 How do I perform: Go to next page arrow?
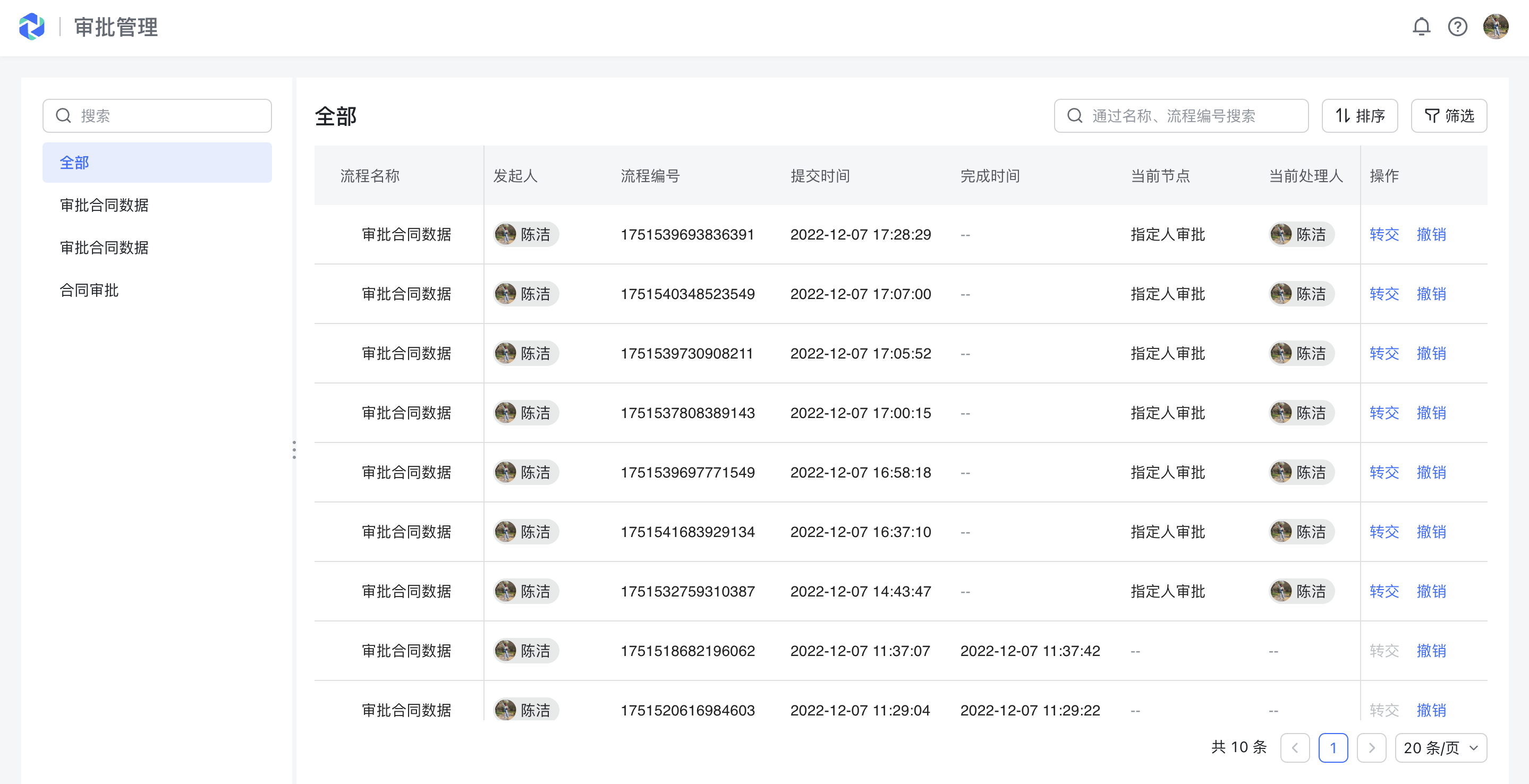(x=1371, y=748)
